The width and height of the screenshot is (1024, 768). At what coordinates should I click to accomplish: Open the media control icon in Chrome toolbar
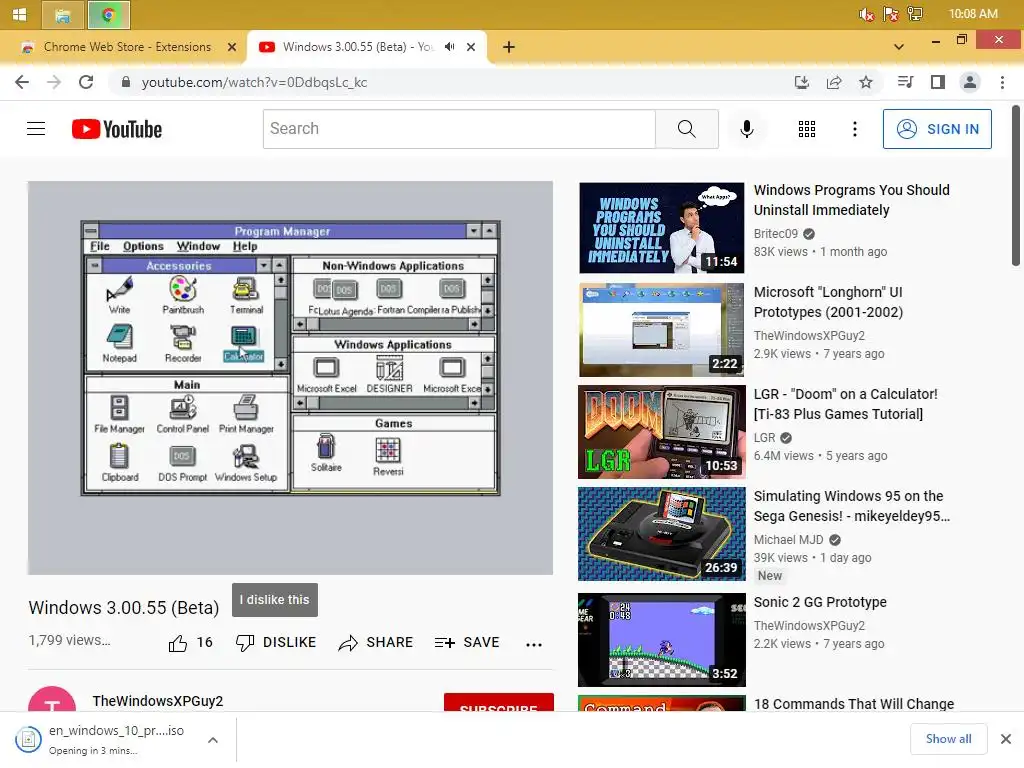click(x=905, y=82)
